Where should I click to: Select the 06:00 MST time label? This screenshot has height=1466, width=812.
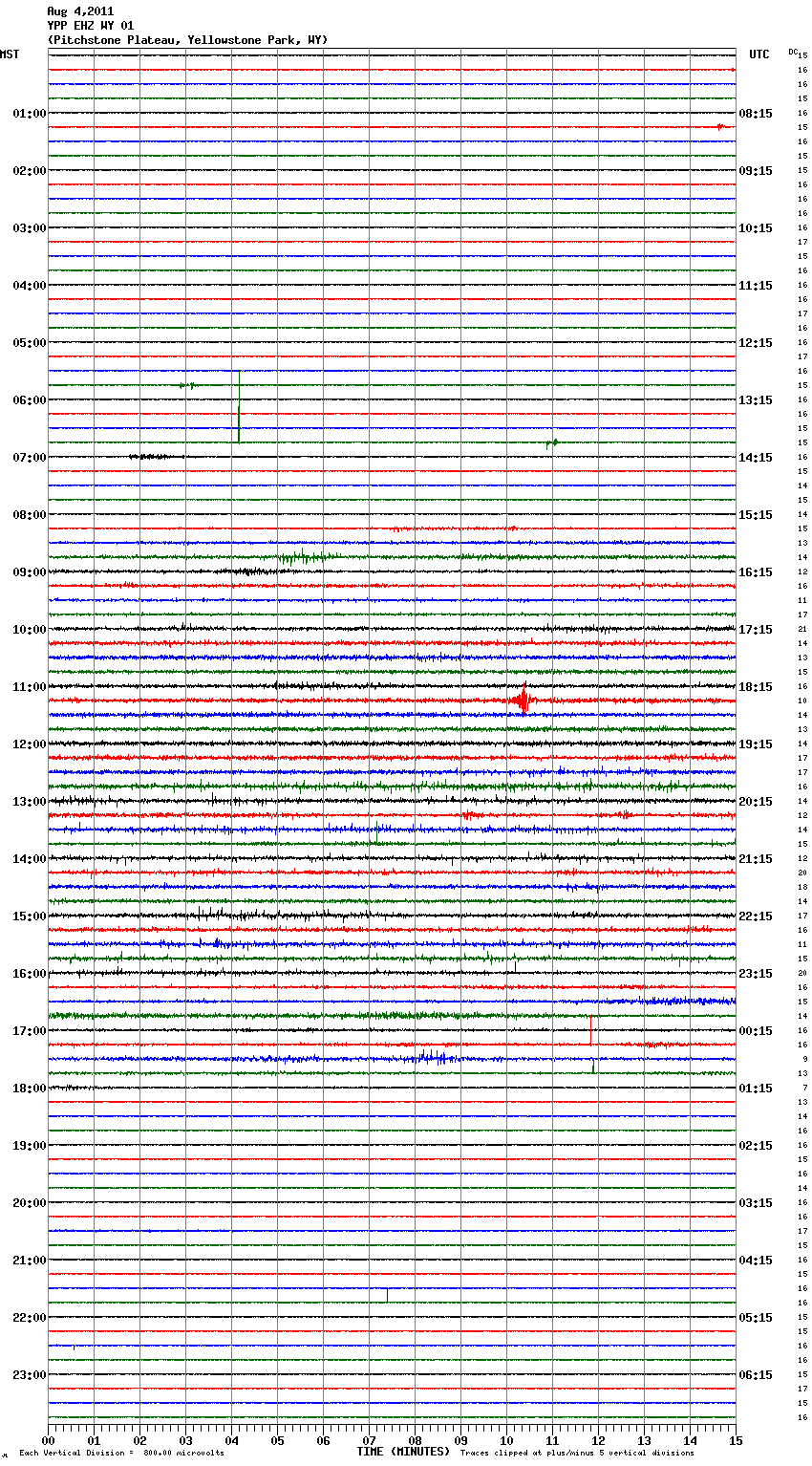click(30, 400)
